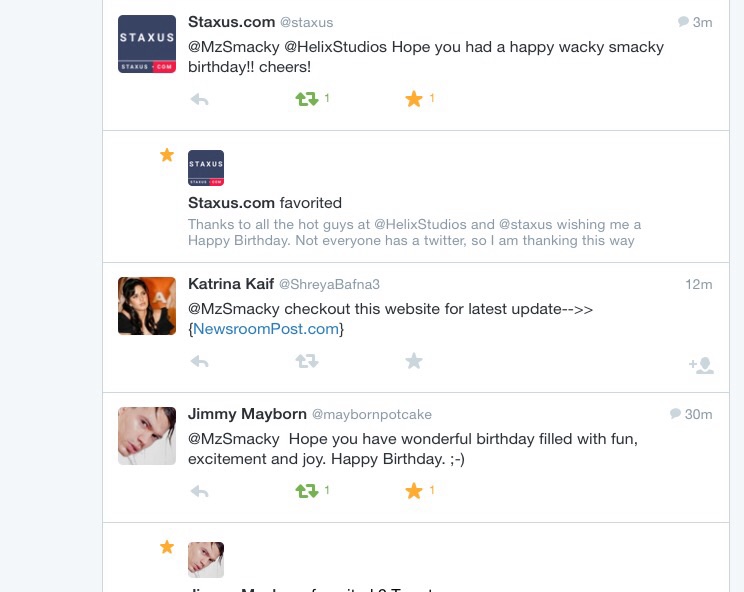Click Jimmy Mayborn's avatar in tweet
The image size is (744, 592).
click(x=147, y=436)
